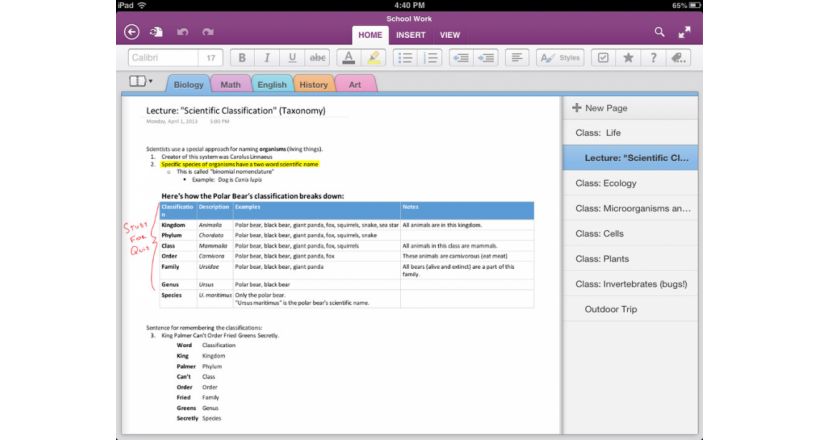Create a New Page
This screenshot has height=440, width=820.
630,108
